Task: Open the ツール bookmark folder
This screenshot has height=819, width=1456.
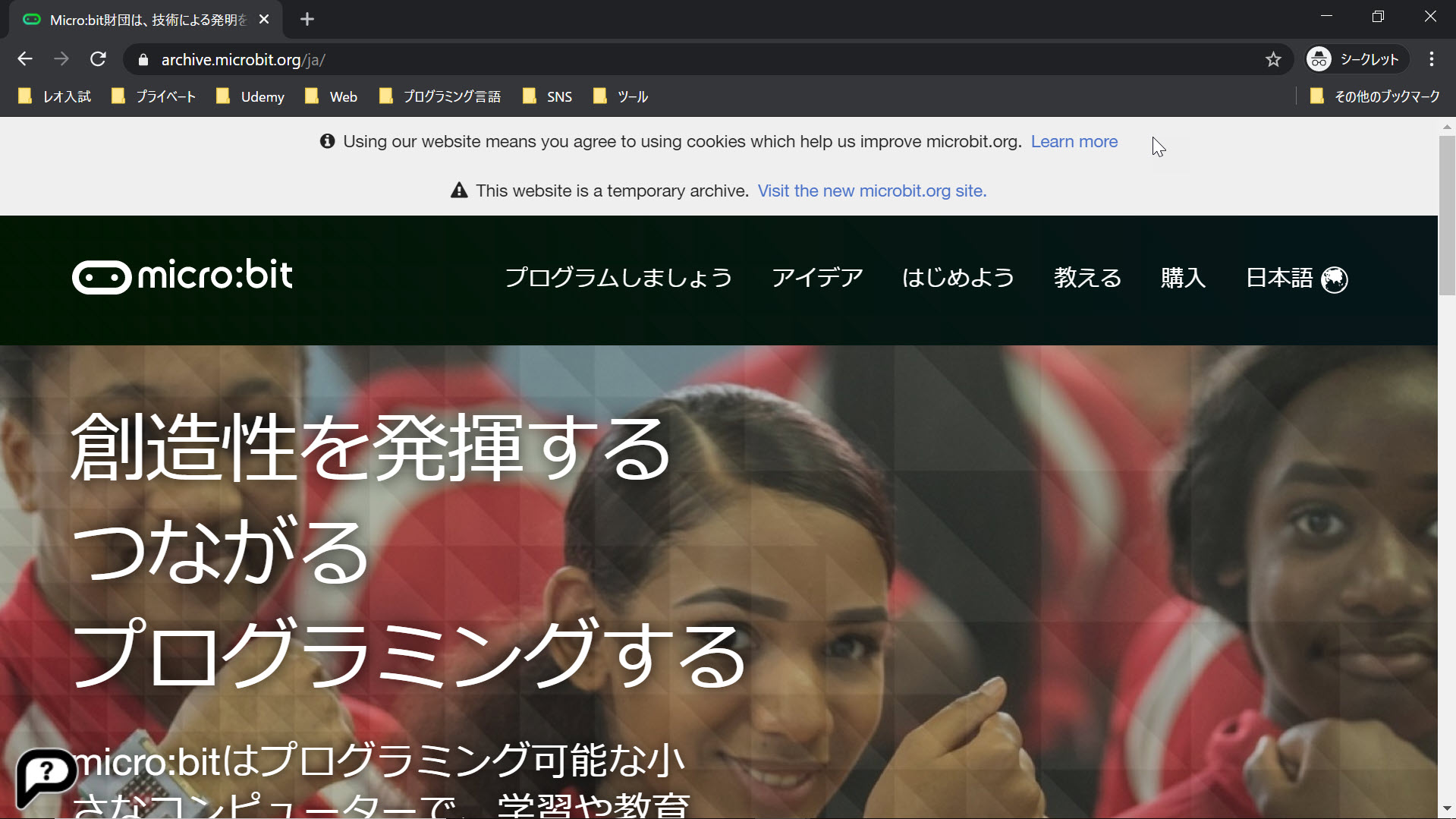Action: click(x=621, y=96)
